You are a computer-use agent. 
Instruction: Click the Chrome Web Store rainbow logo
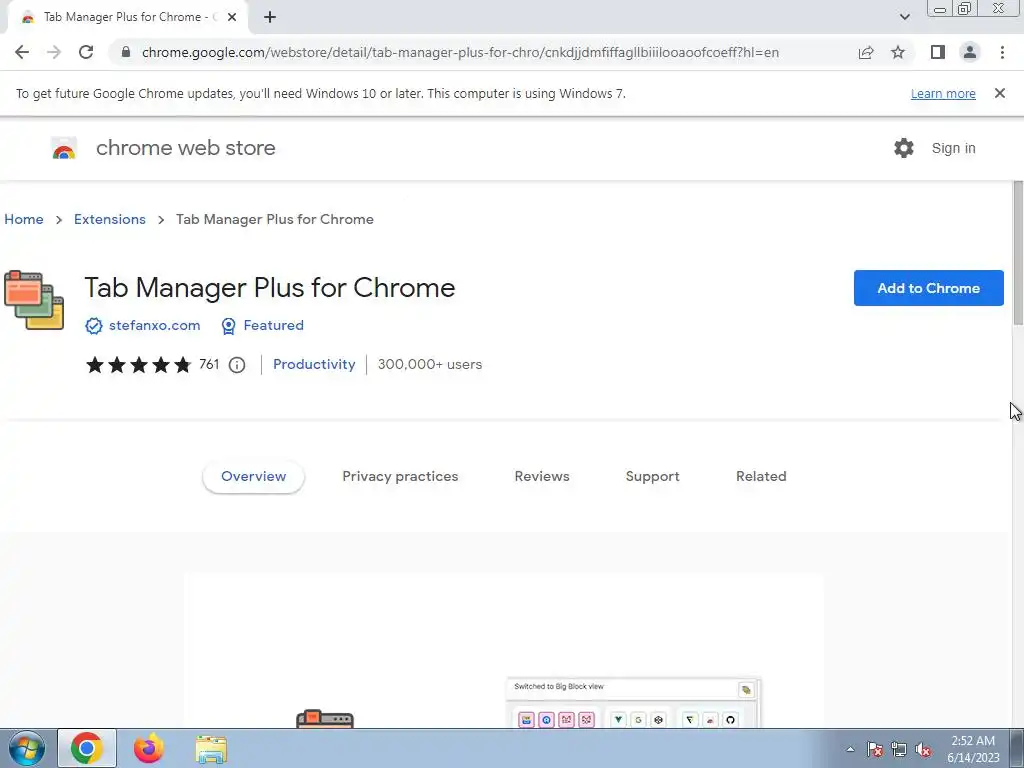coord(64,148)
